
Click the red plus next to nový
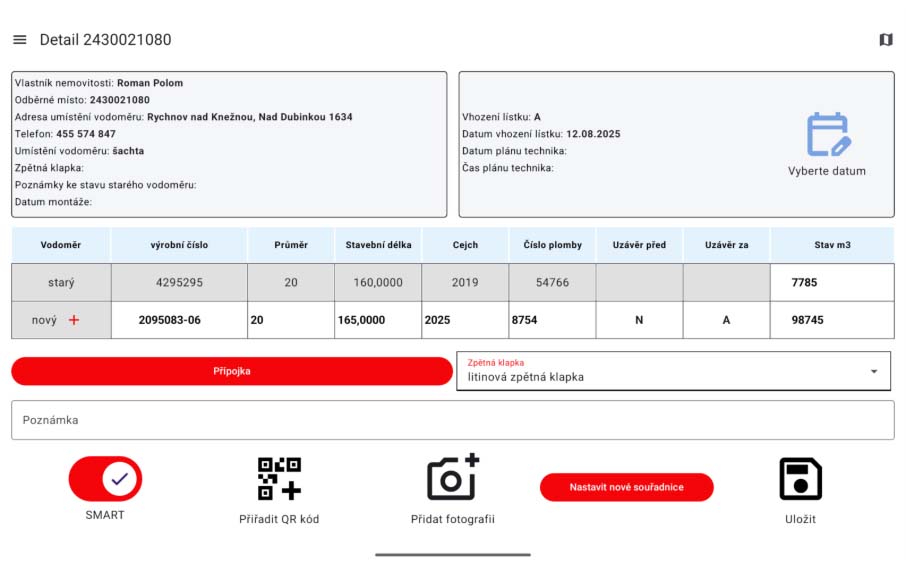pos(73,320)
